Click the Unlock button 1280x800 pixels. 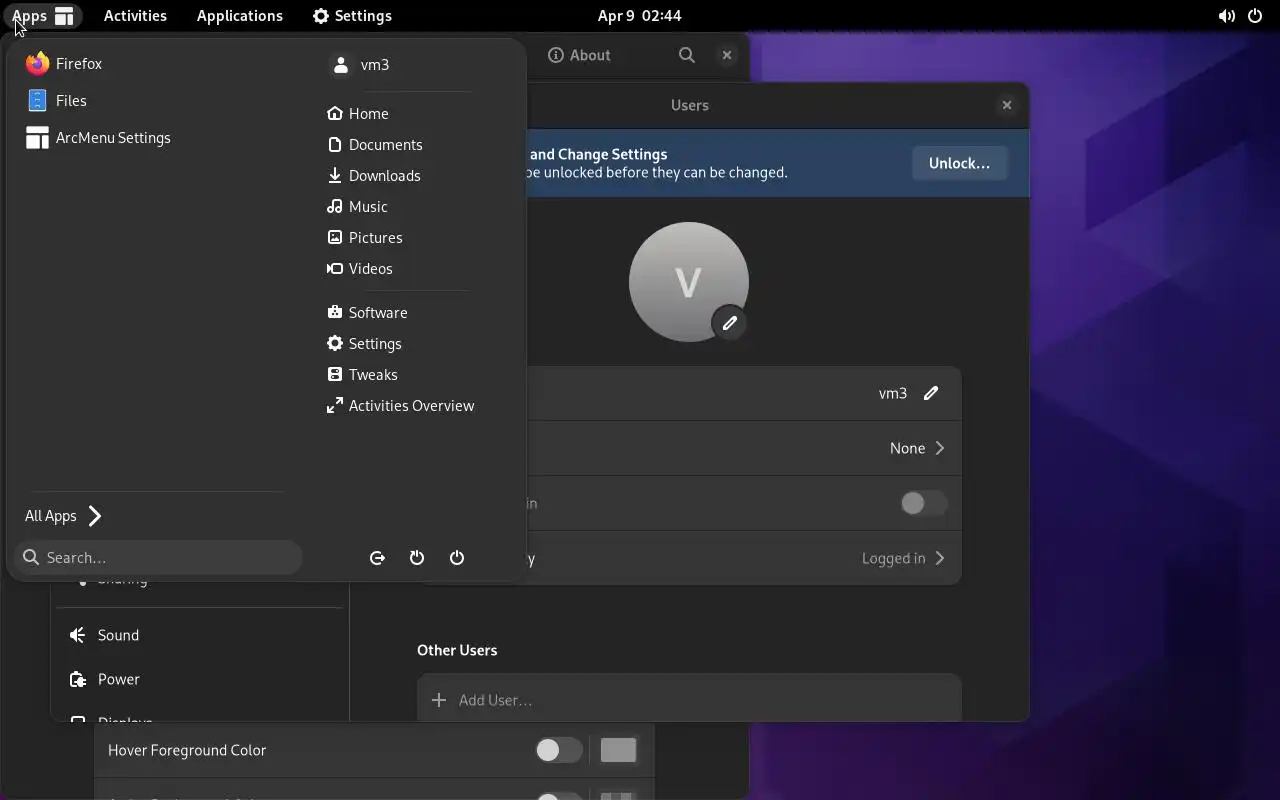point(959,163)
